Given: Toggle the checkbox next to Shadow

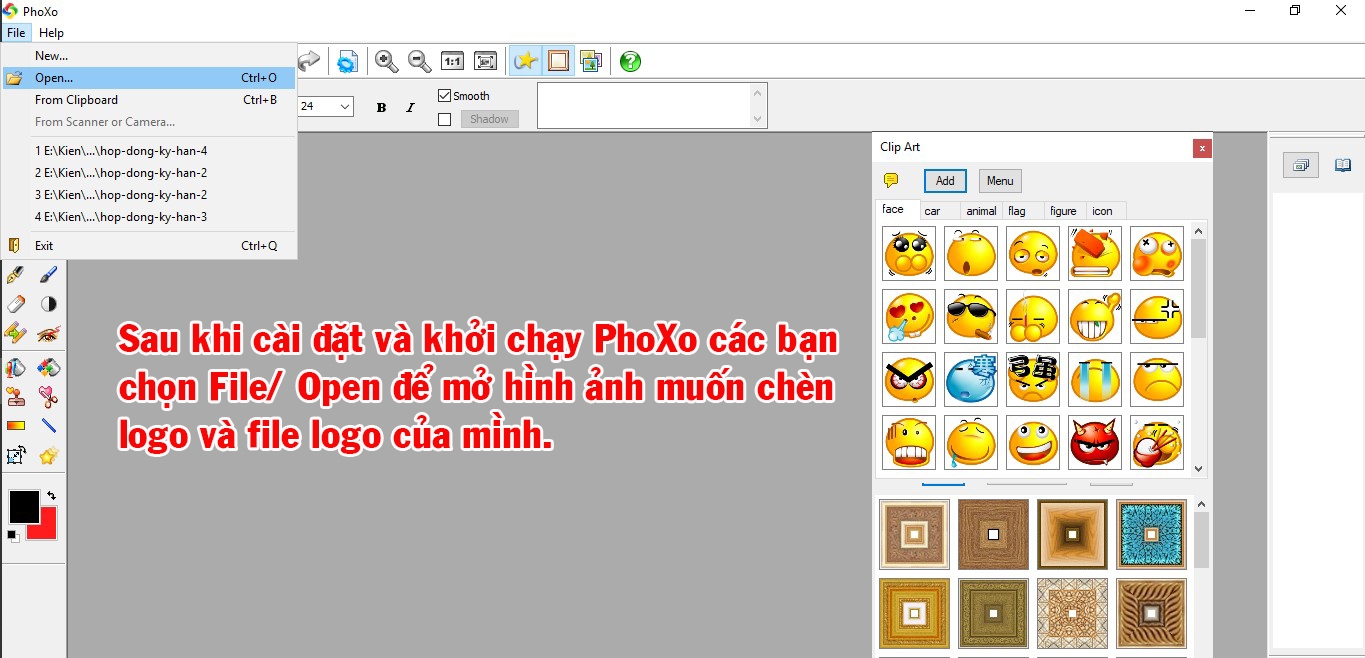Looking at the screenshot, I should click(x=445, y=119).
